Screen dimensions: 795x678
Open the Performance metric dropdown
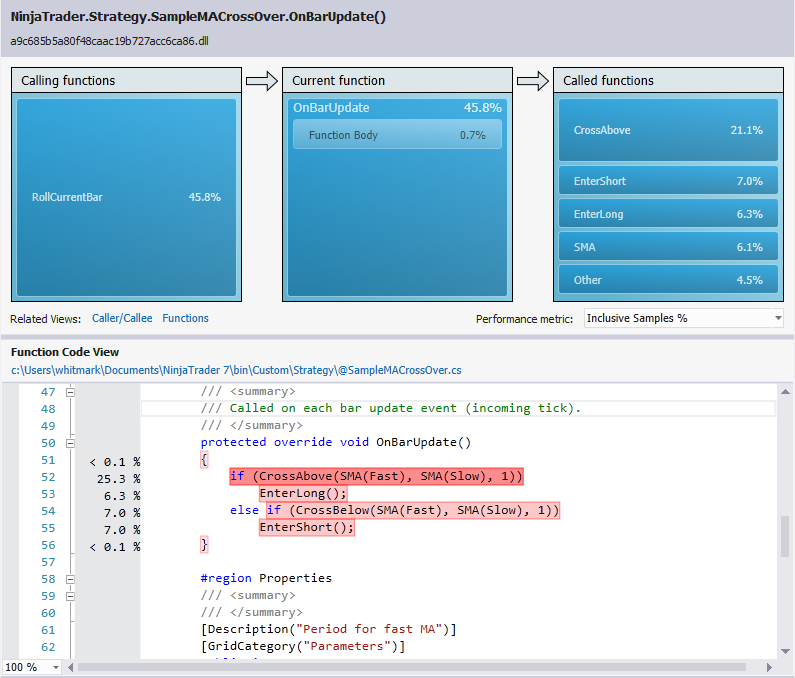pyautogui.click(x=683, y=318)
